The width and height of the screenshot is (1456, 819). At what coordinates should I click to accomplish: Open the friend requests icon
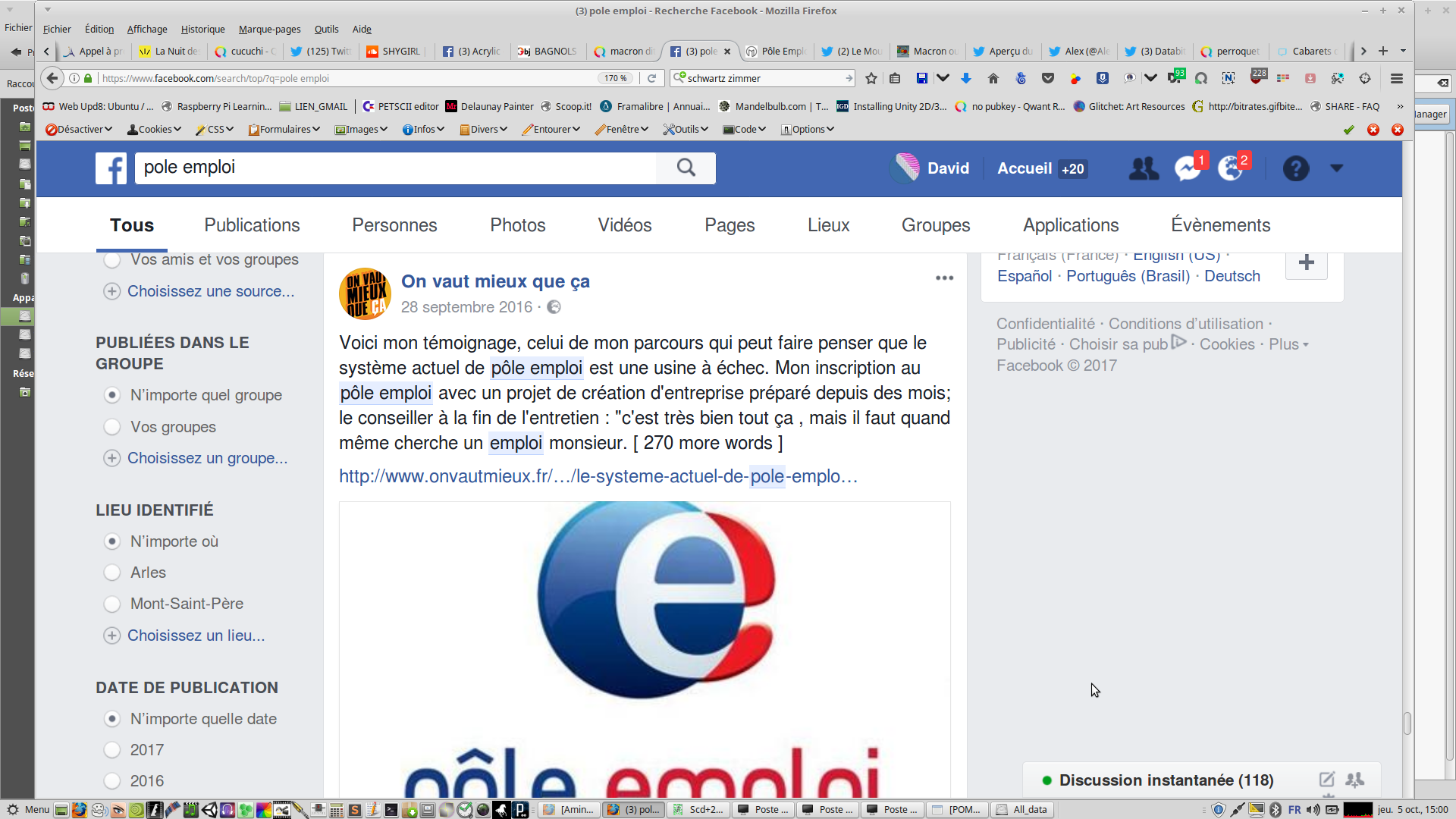[1144, 168]
